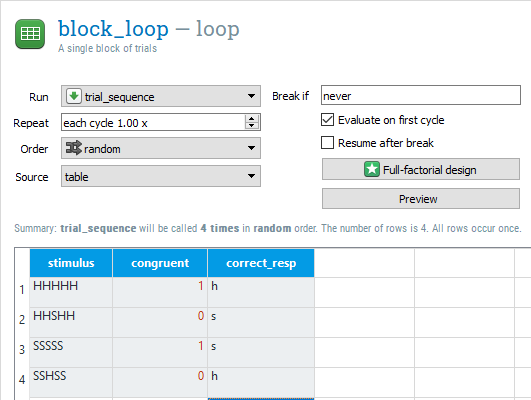
Task: Toggle Evaluate on first cycle checkbox
Action: point(327,120)
